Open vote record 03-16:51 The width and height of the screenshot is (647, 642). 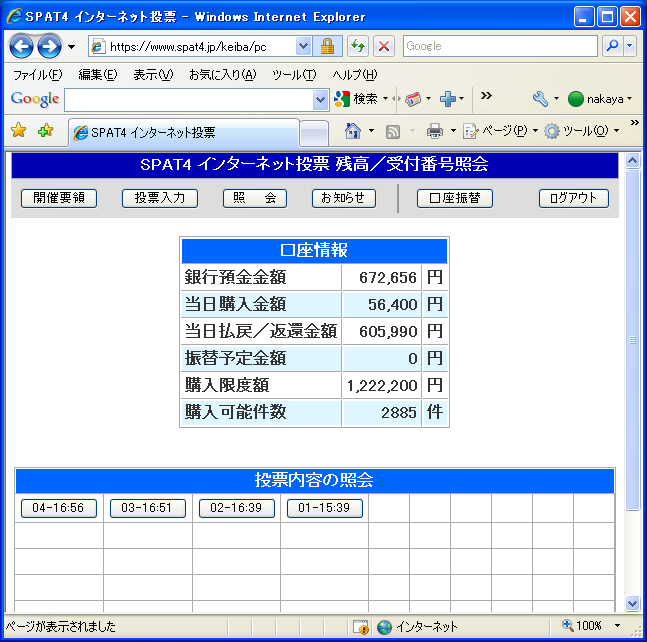[x=148, y=508]
